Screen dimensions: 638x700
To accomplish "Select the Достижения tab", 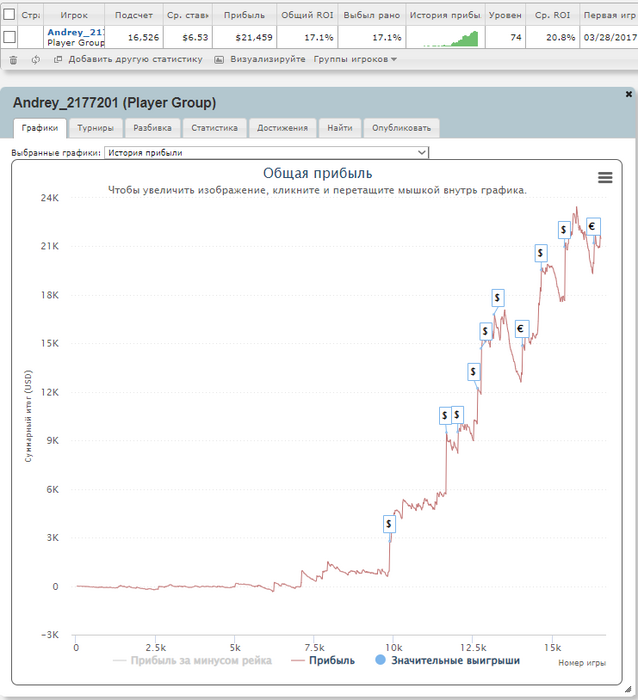I will tap(282, 128).
